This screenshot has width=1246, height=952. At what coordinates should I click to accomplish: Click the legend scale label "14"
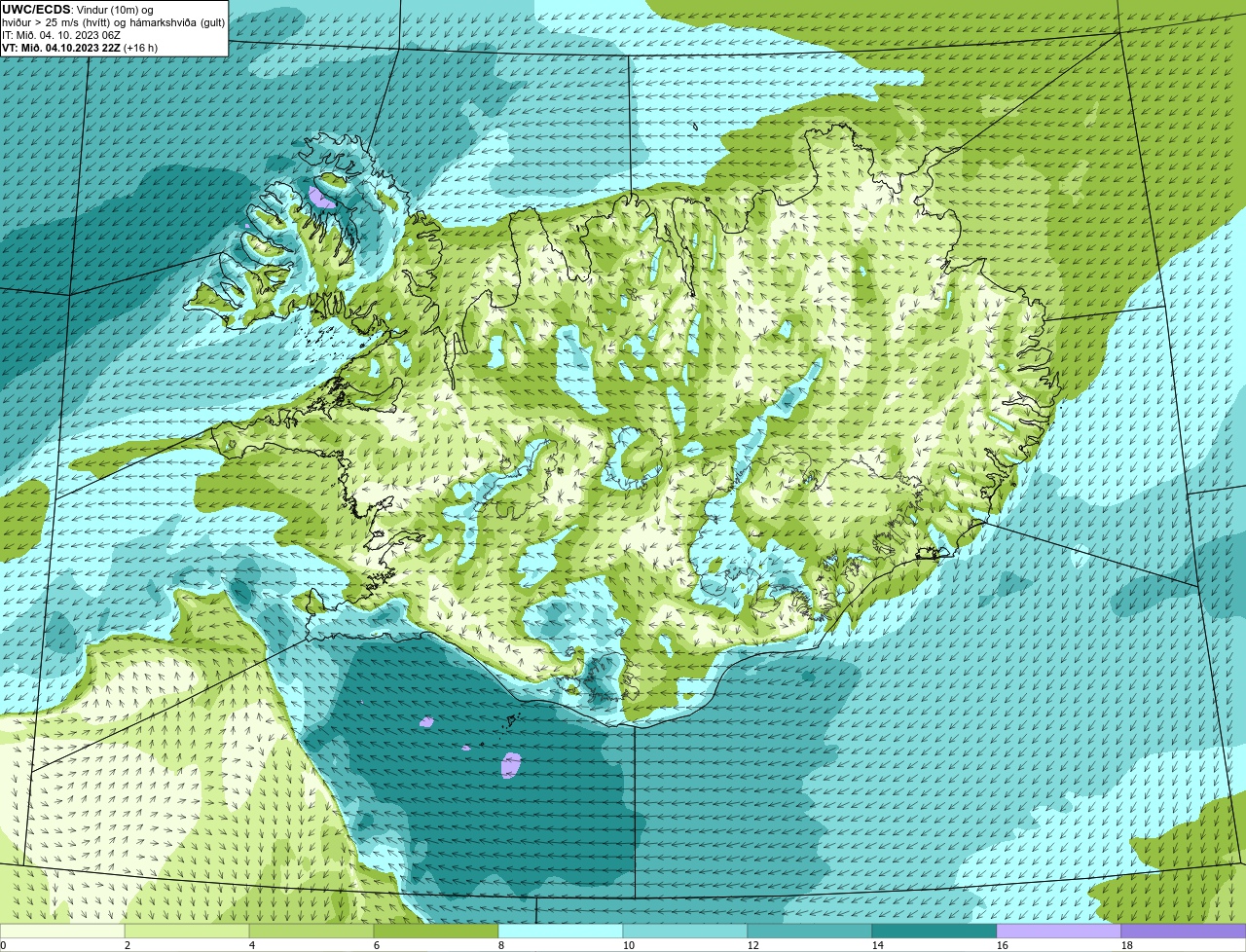pos(878,945)
